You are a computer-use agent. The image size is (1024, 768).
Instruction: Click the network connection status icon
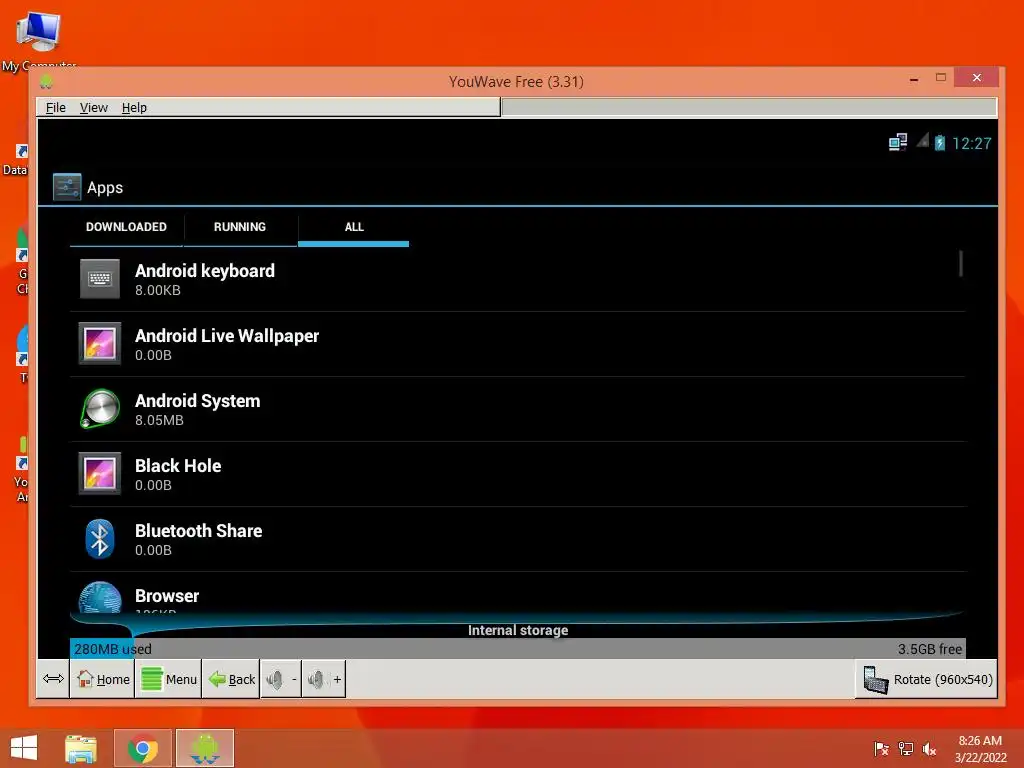coord(898,142)
